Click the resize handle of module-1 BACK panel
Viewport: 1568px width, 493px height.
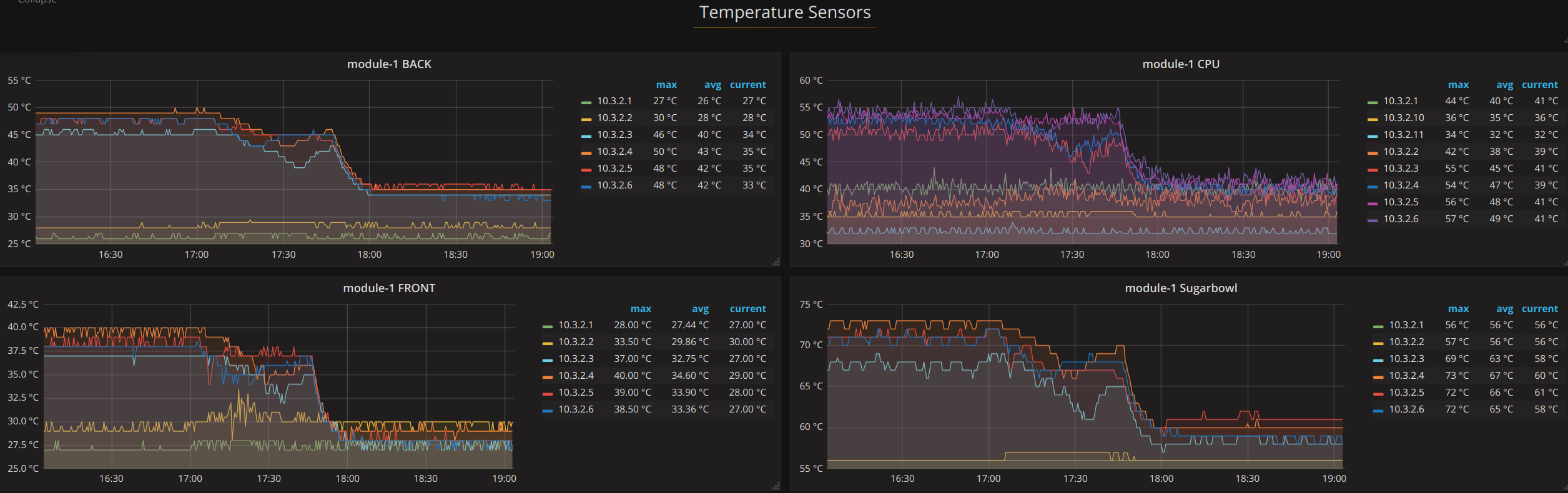pyautogui.click(x=776, y=263)
